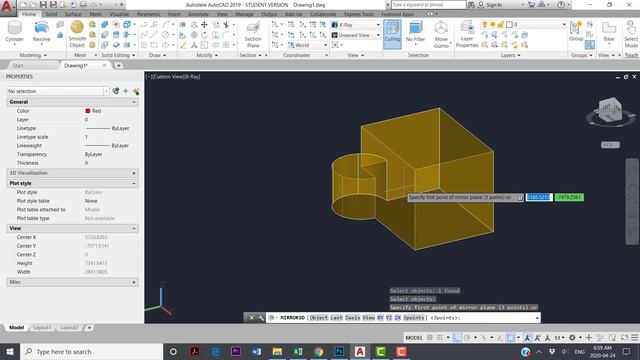Toggle object snap in status bar
640x360 pixels.
click(510, 338)
